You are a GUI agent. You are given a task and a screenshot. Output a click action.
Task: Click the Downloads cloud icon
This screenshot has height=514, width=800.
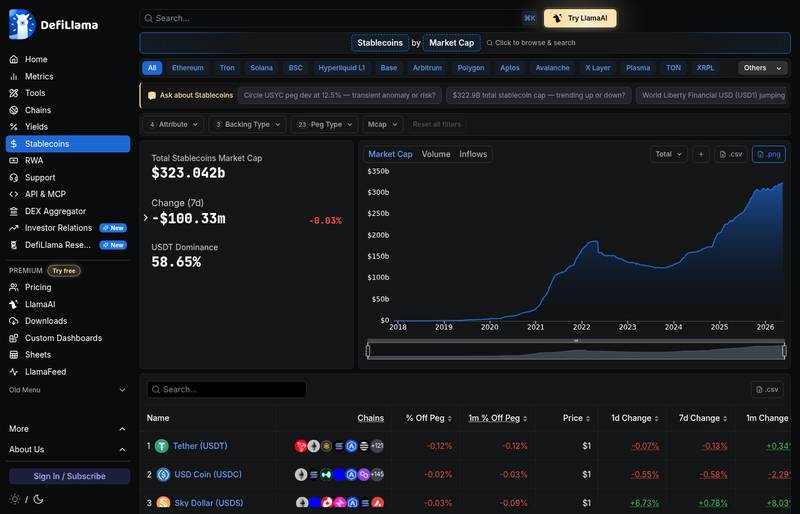[14, 321]
